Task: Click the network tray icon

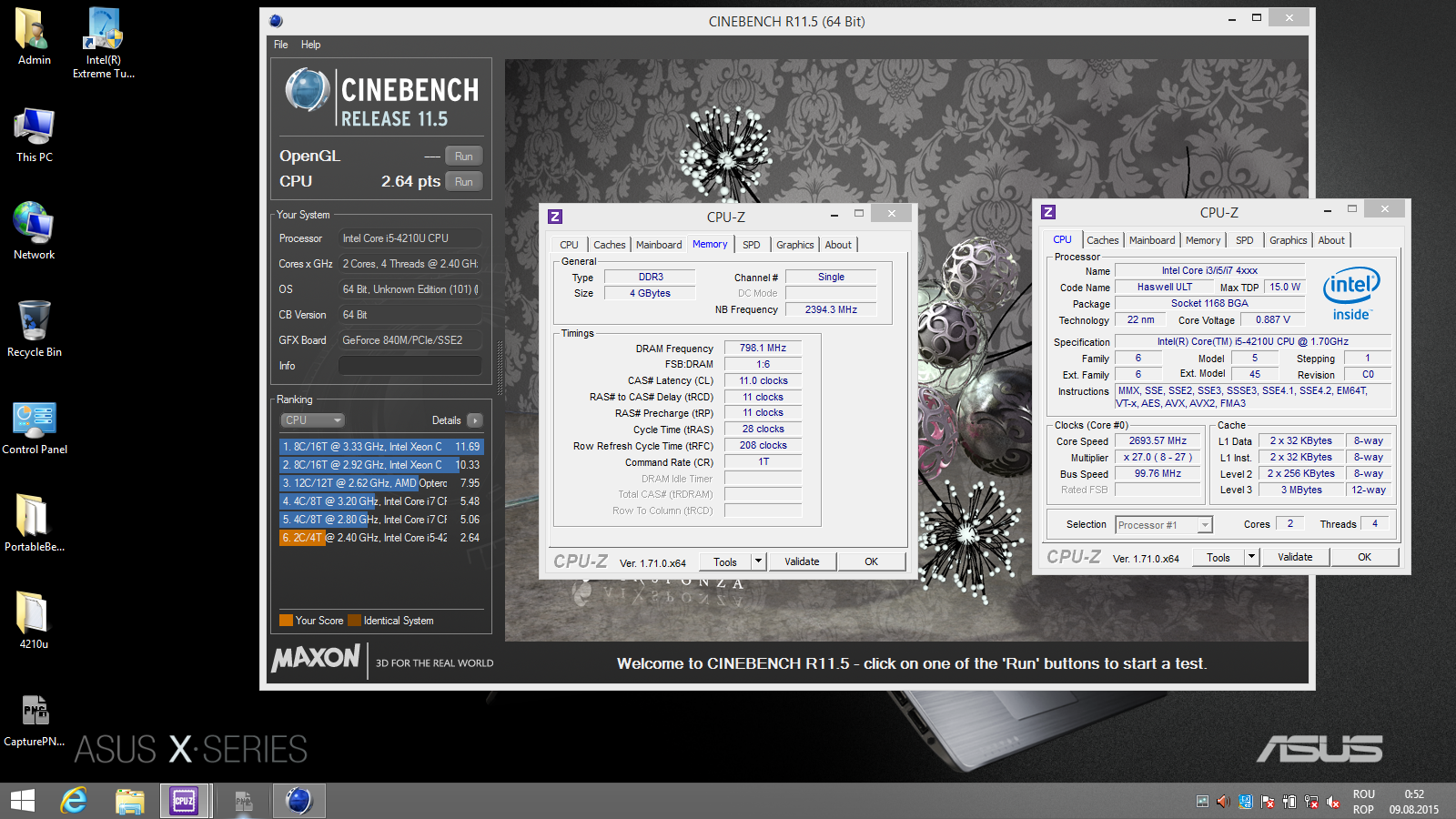Action: [x=1310, y=802]
